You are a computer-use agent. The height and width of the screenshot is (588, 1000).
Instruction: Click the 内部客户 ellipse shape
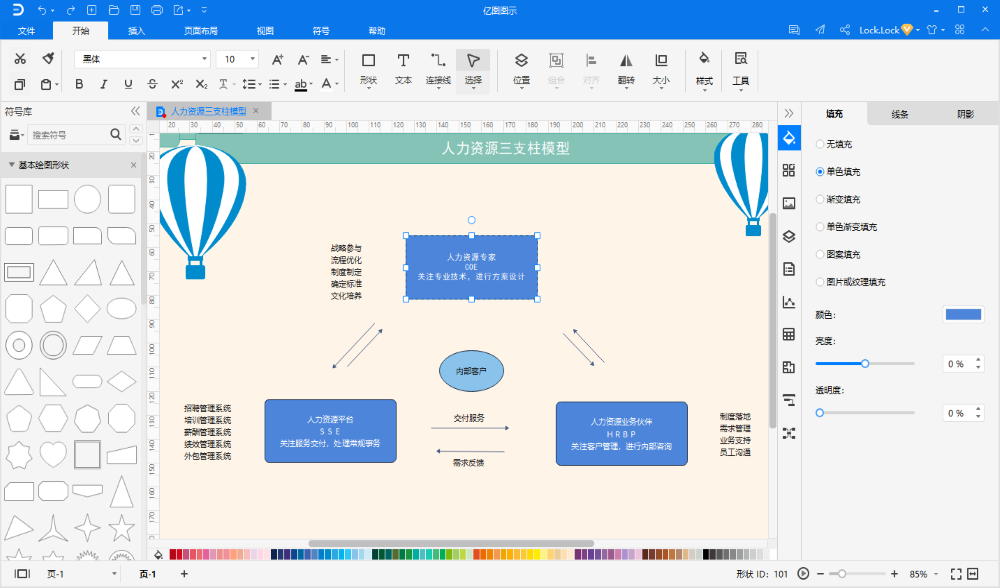[471, 371]
